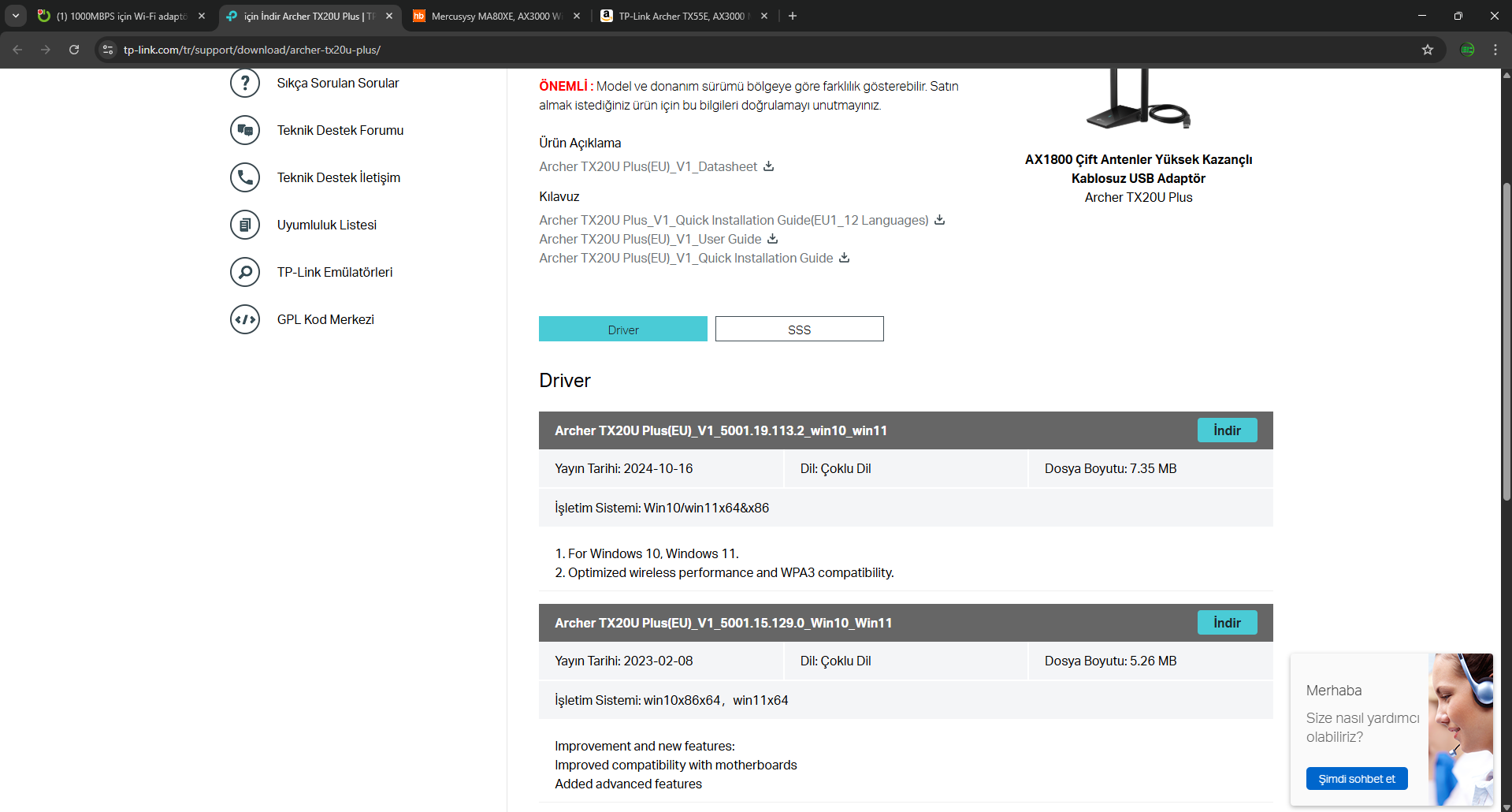1512x812 pixels.
Task: Click the Driver section heading
Action: coord(565,381)
